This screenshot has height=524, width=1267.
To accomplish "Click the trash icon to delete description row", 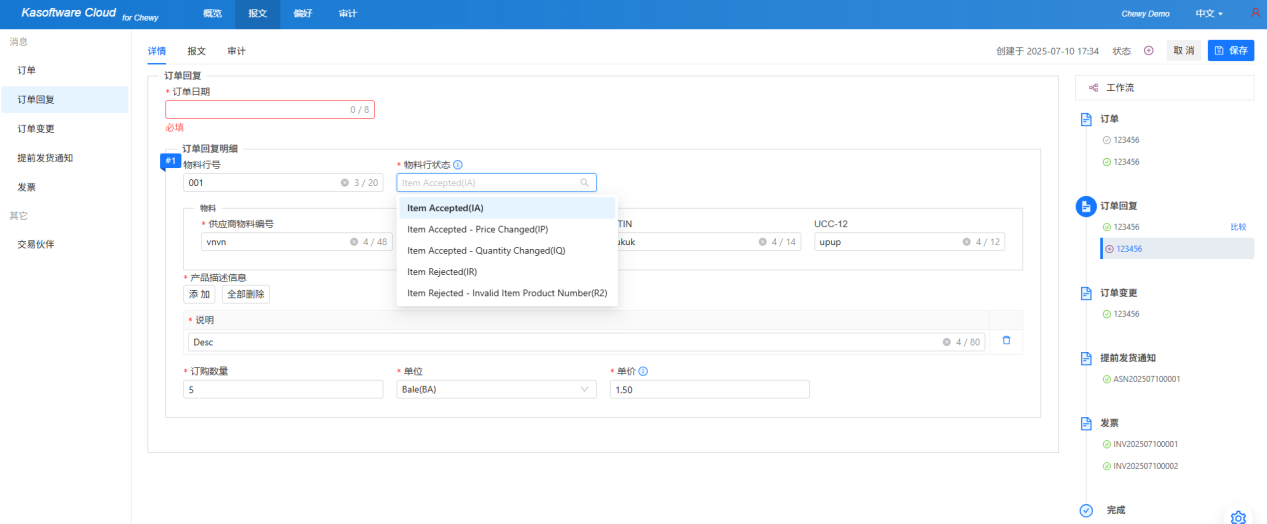I will [x=1006, y=341].
